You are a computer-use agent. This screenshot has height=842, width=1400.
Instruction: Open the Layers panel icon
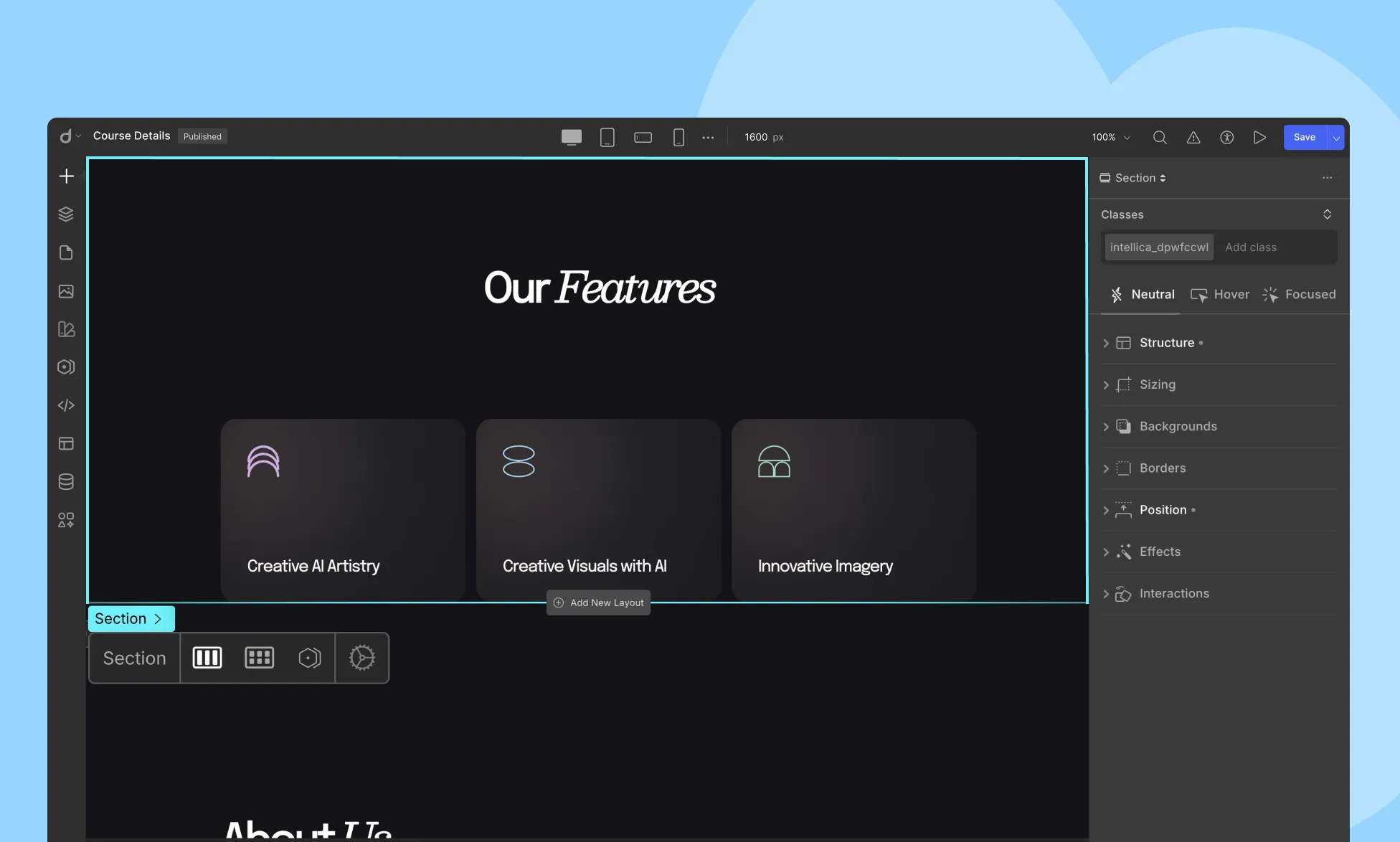tap(66, 214)
